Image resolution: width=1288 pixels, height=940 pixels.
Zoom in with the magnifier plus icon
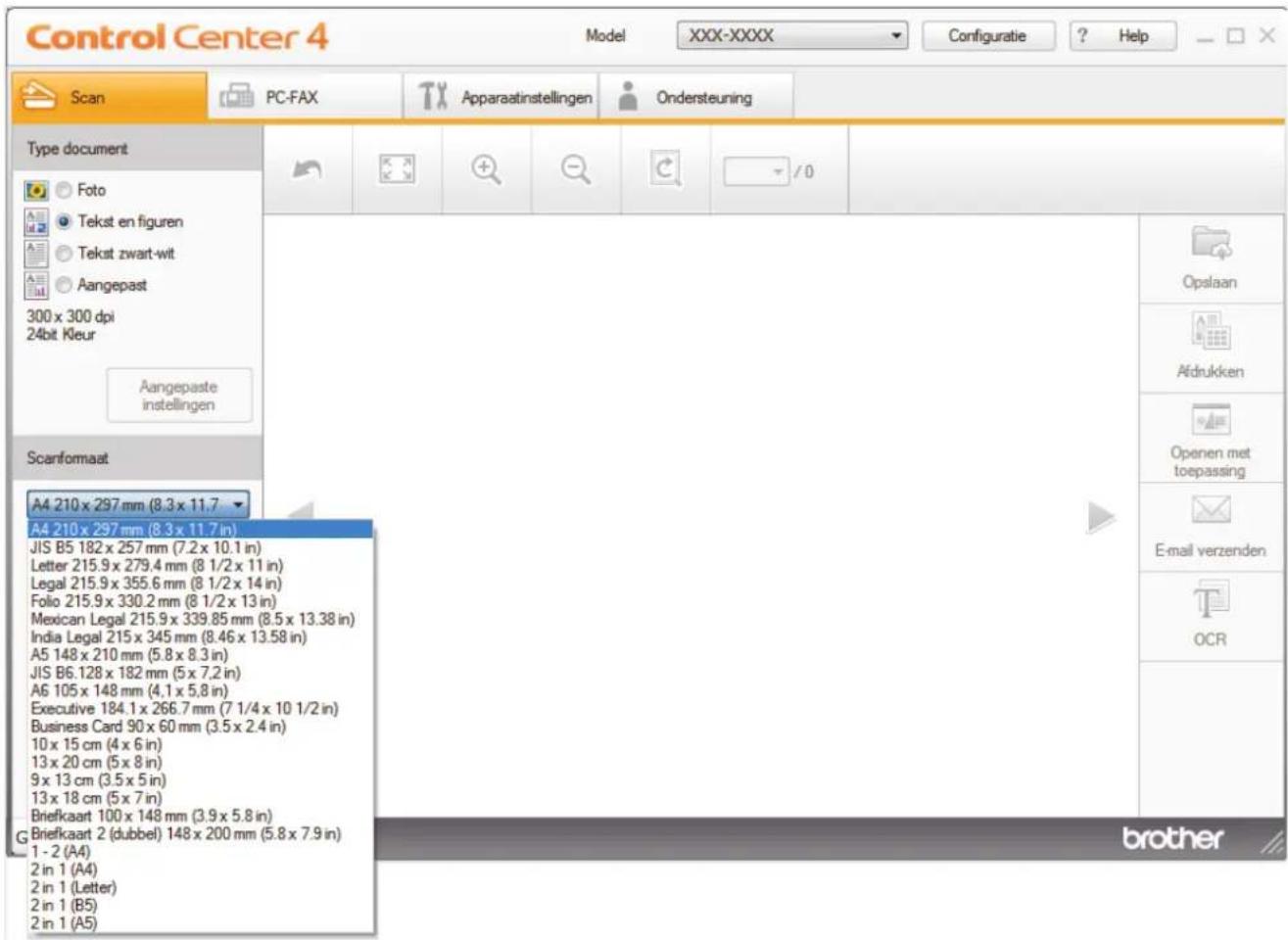[x=486, y=169]
